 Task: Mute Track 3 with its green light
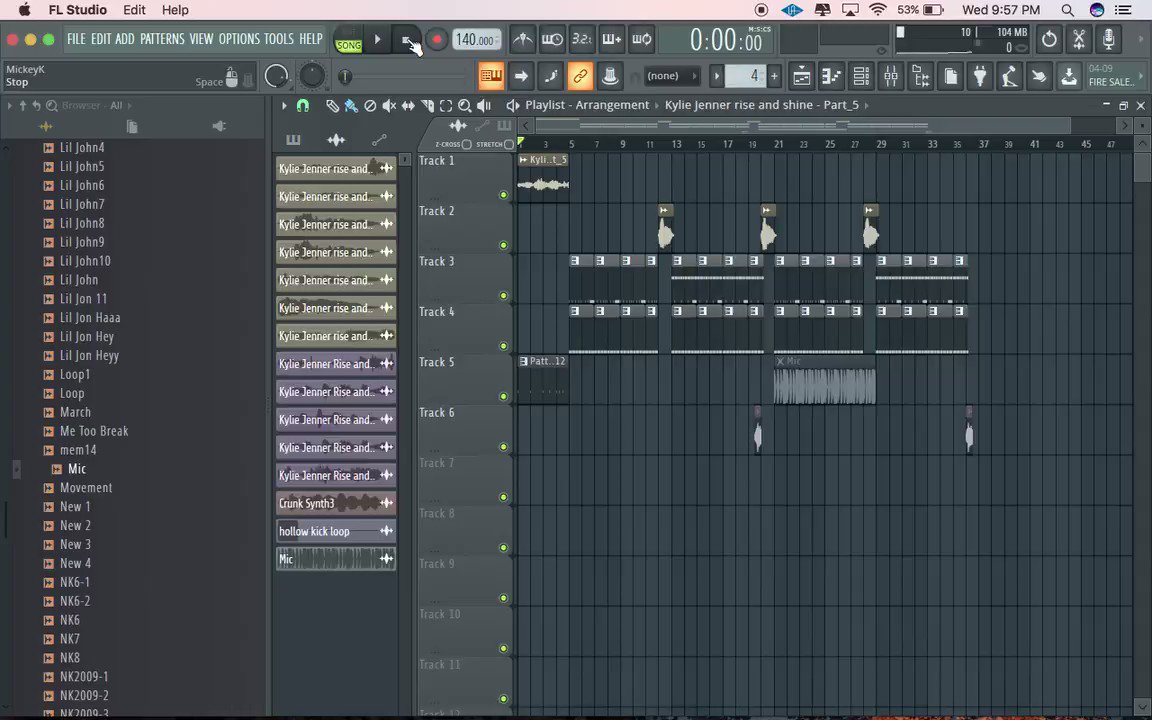(503, 296)
